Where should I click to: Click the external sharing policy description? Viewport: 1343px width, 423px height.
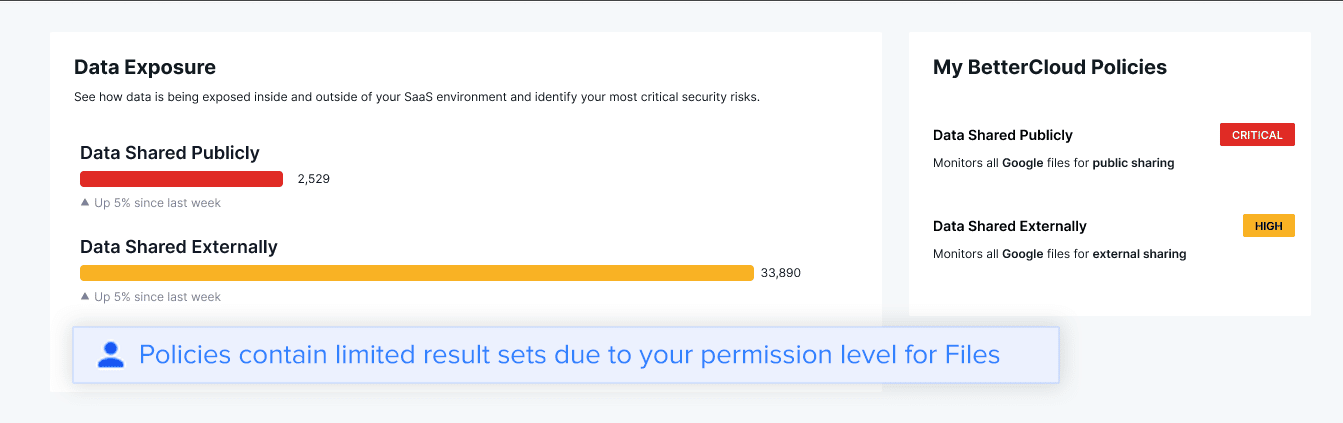[1060, 254]
